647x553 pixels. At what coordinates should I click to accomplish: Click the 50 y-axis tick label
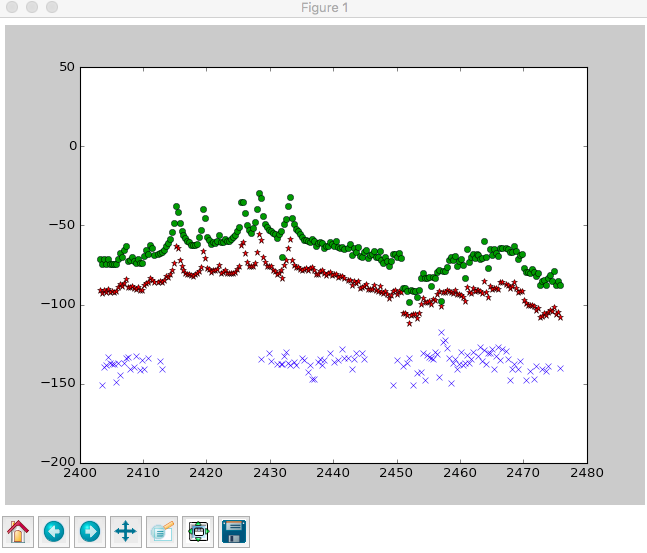point(66,67)
